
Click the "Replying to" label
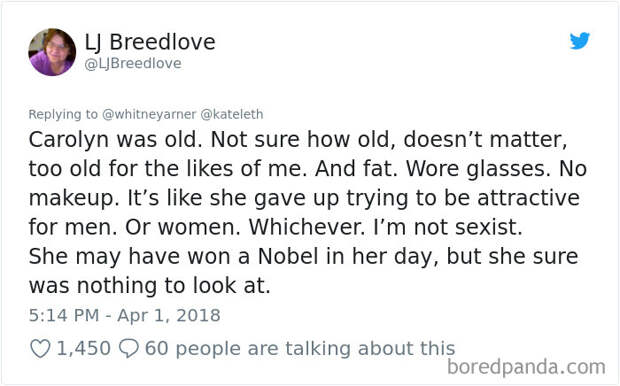coord(63,115)
